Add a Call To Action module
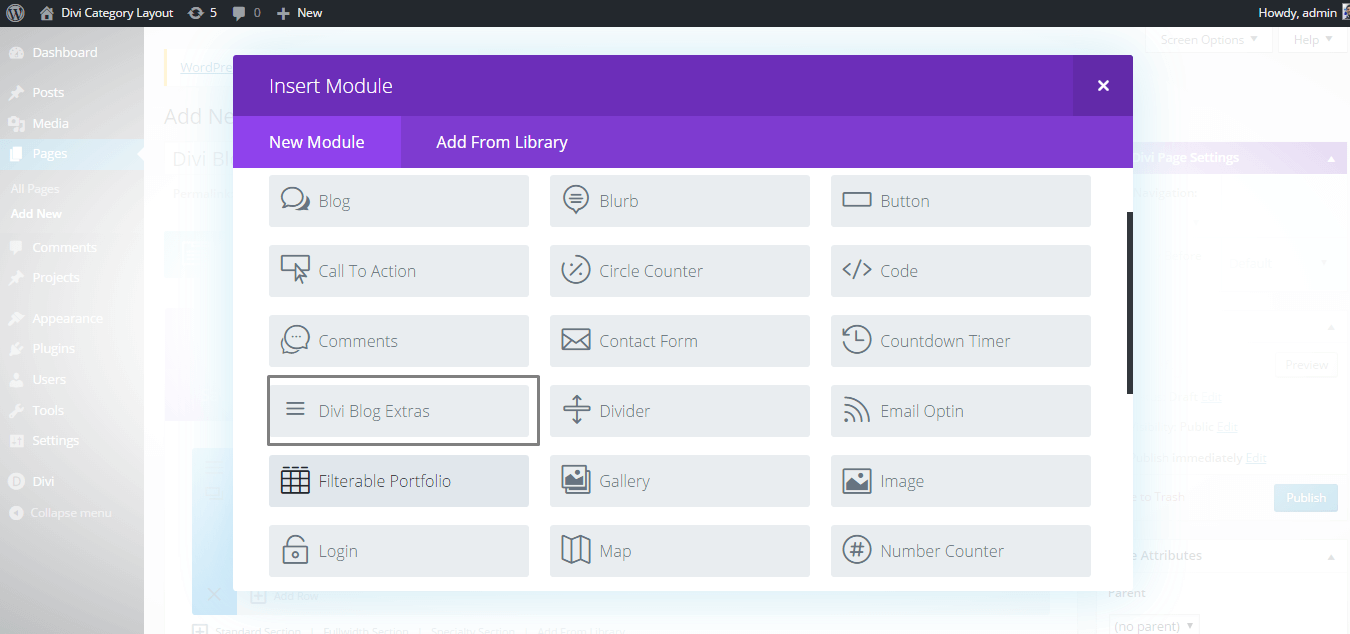The image size is (1350, 634). coord(398,270)
